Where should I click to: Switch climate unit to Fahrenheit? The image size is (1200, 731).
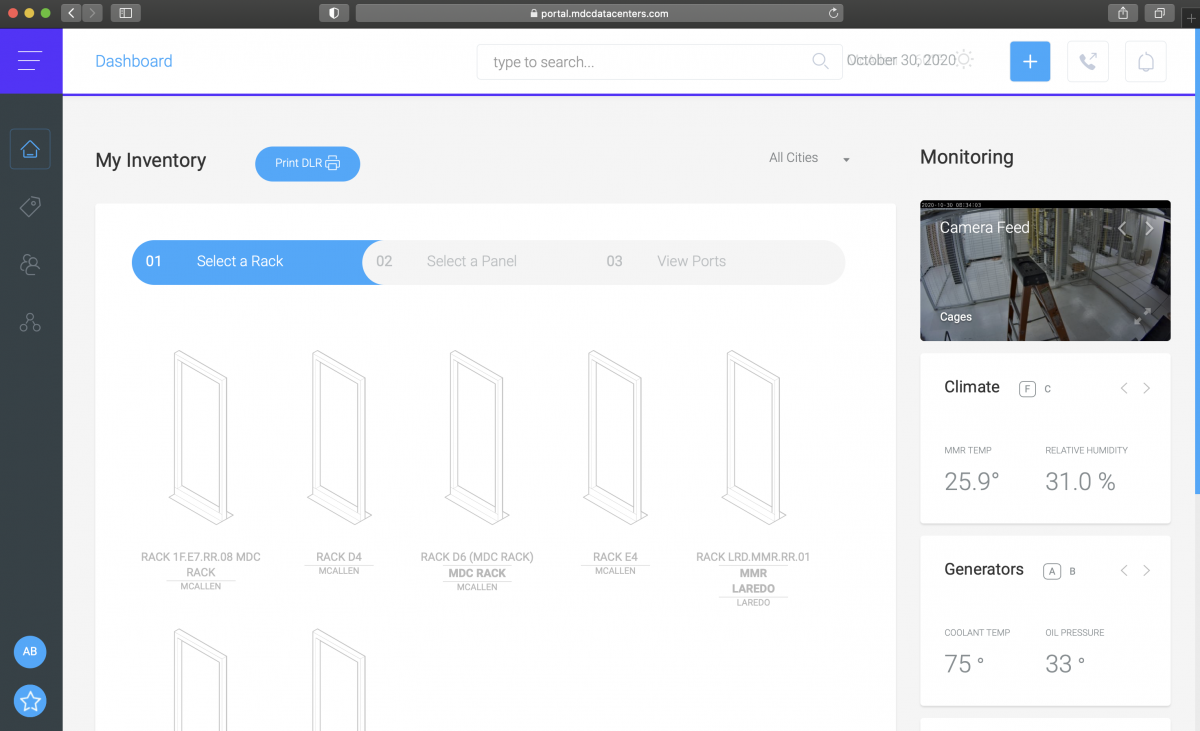tap(1027, 389)
